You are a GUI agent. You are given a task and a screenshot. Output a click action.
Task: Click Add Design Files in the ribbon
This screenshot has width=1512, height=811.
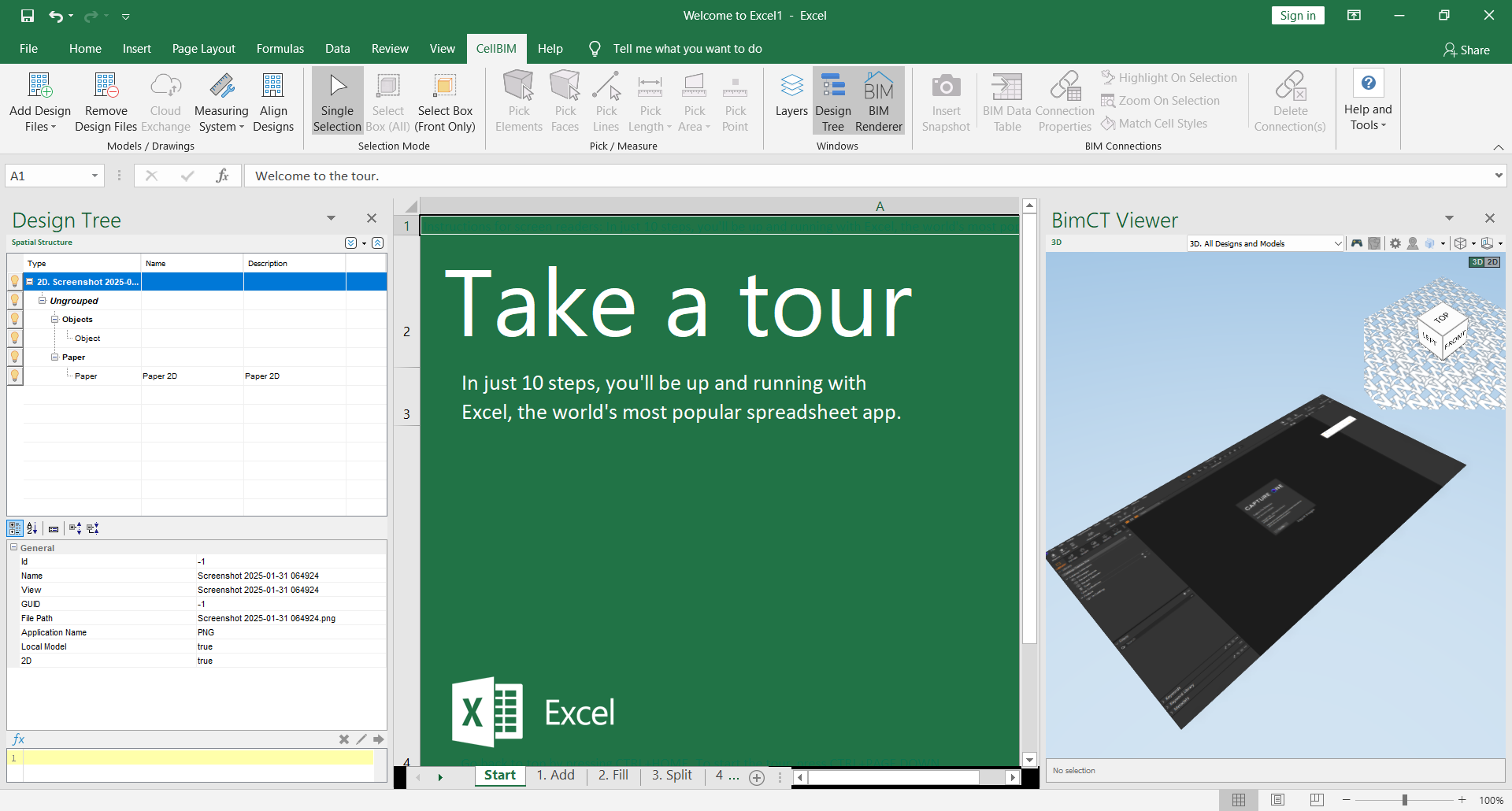(x=40, y=102)
